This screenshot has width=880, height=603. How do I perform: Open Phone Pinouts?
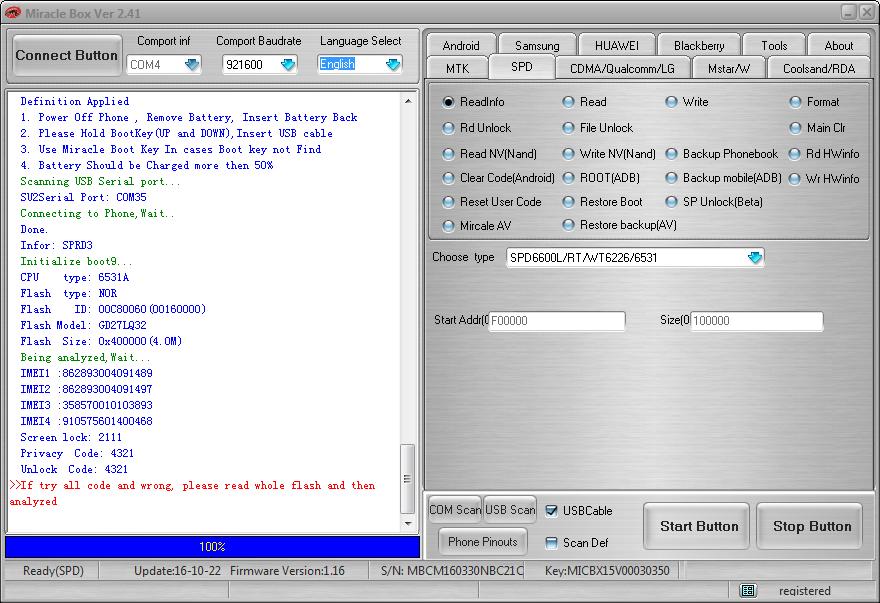483,542
